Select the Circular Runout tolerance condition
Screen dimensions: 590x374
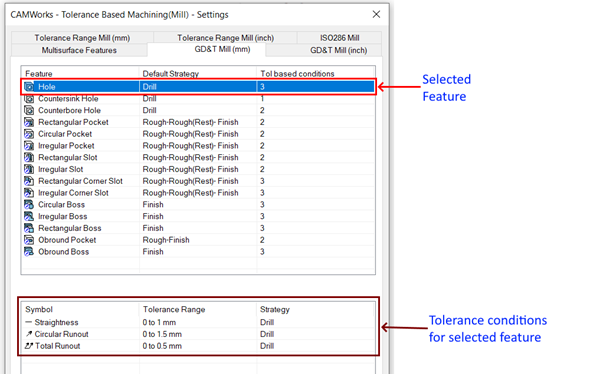(198, 334)
